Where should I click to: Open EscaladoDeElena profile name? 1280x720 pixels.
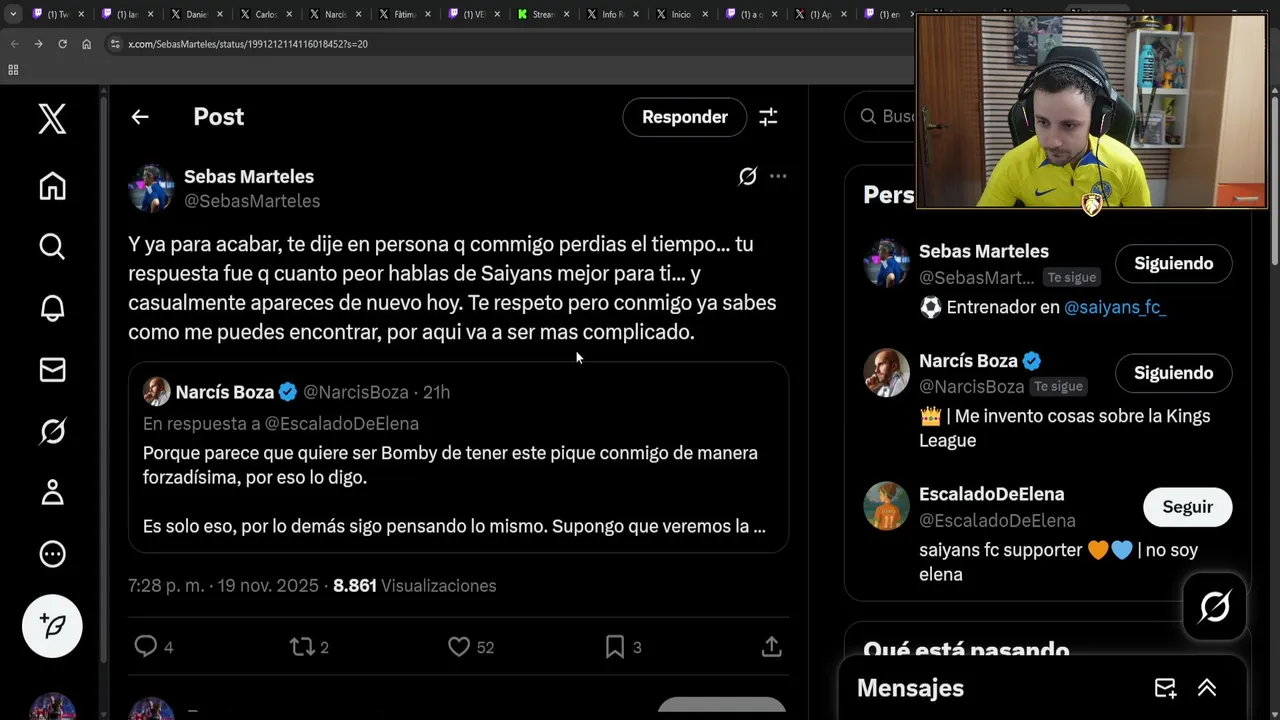click(x=991, y=494)
